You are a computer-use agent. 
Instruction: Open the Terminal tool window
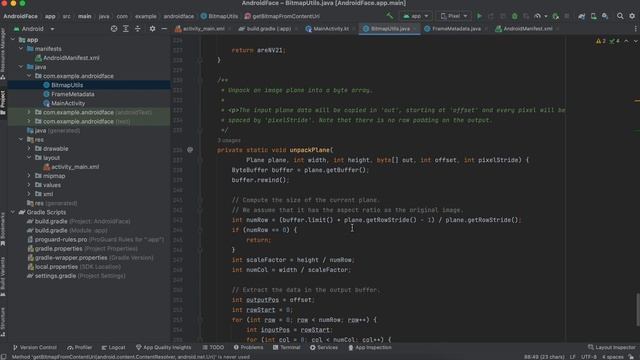click(x=287, y=347)
